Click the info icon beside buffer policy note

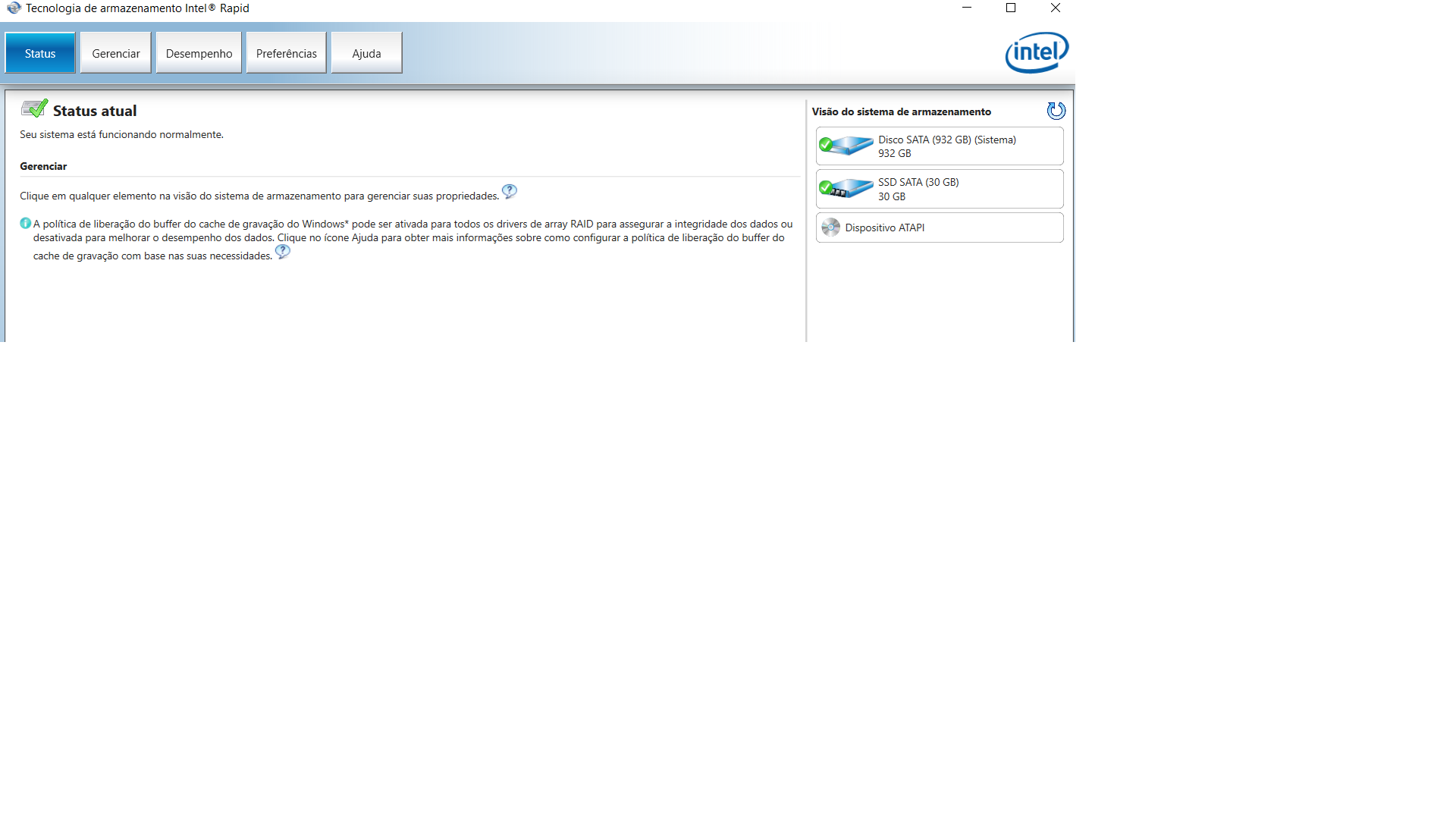point(25,223)
